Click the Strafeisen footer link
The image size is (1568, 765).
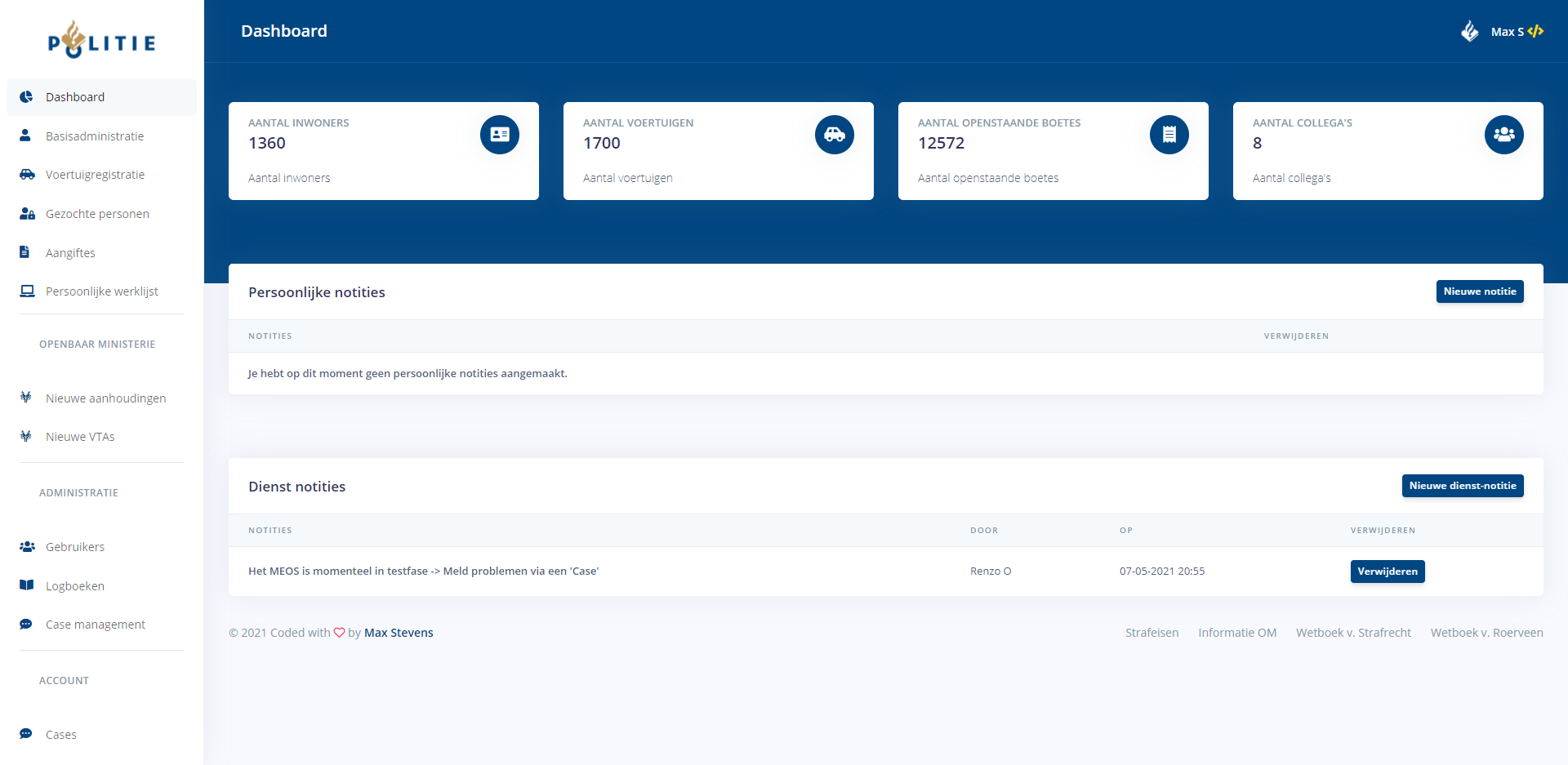coord(1151,633)
